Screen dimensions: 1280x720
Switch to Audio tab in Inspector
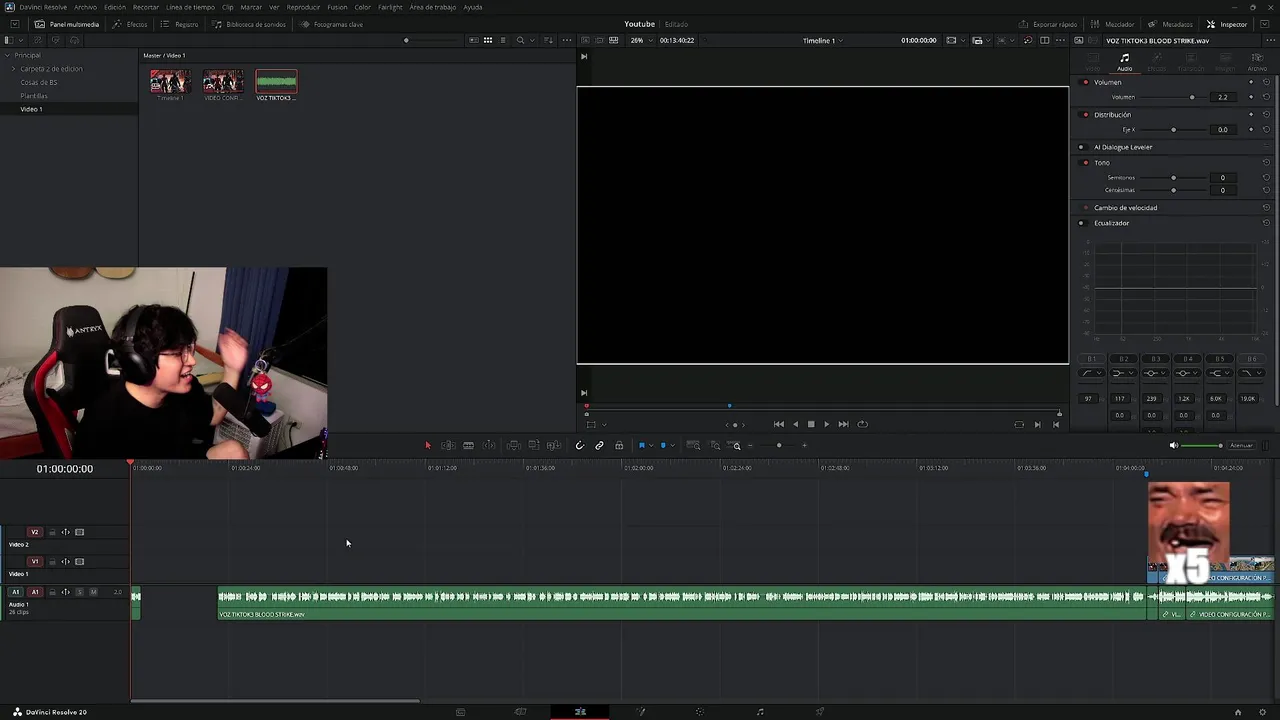[1125, 62]
